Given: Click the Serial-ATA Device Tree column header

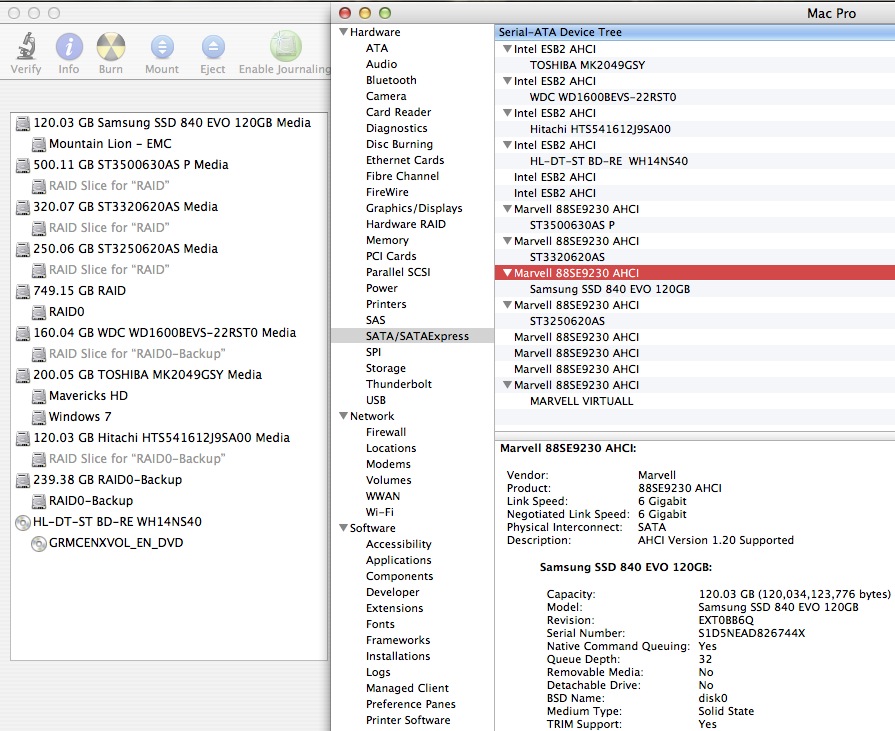Looking at the screenshot, I should click(695, 32).
